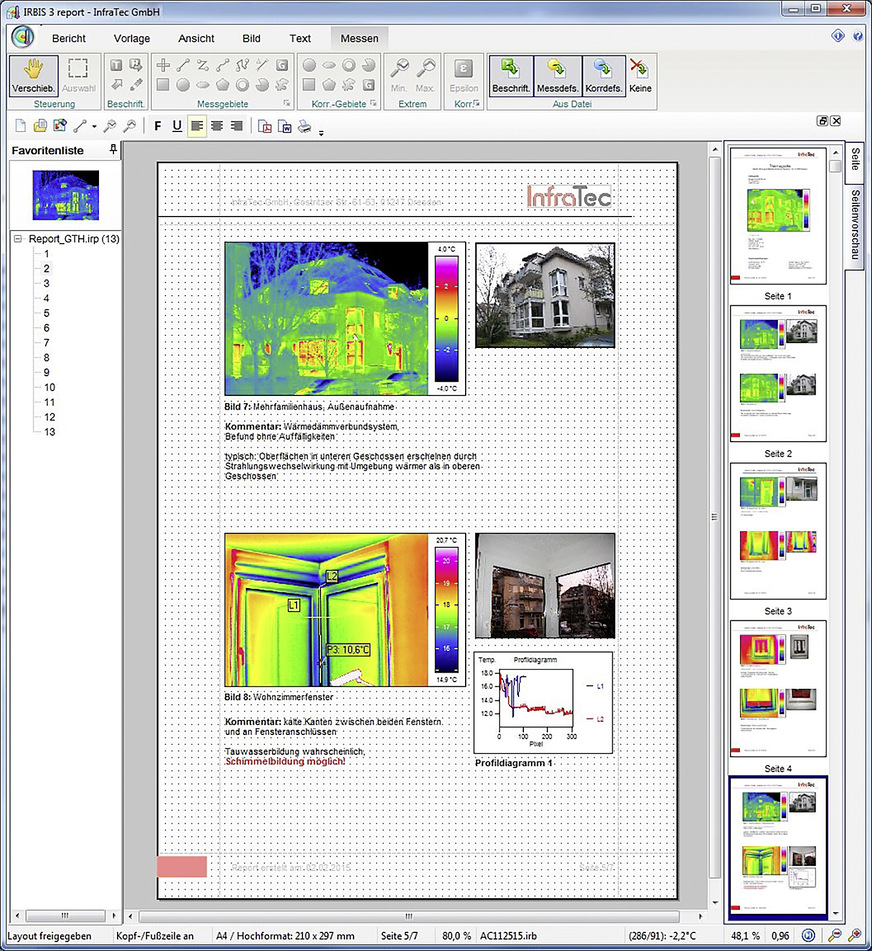Image resolution: width=872 pixels, height=951 pixels.
Task: Open the help question mark icon
Action: 857,36
